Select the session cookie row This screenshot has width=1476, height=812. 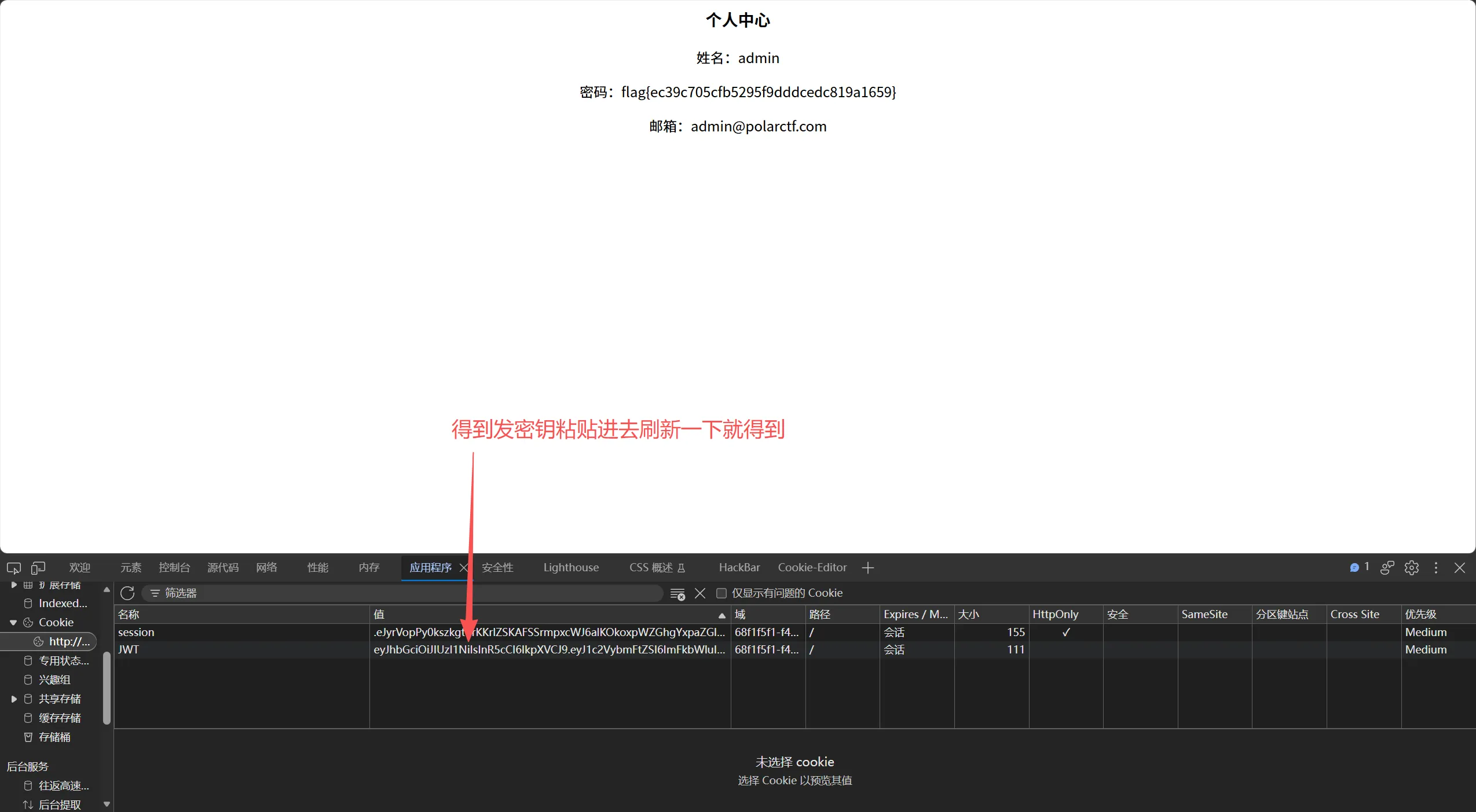(794, 633)
